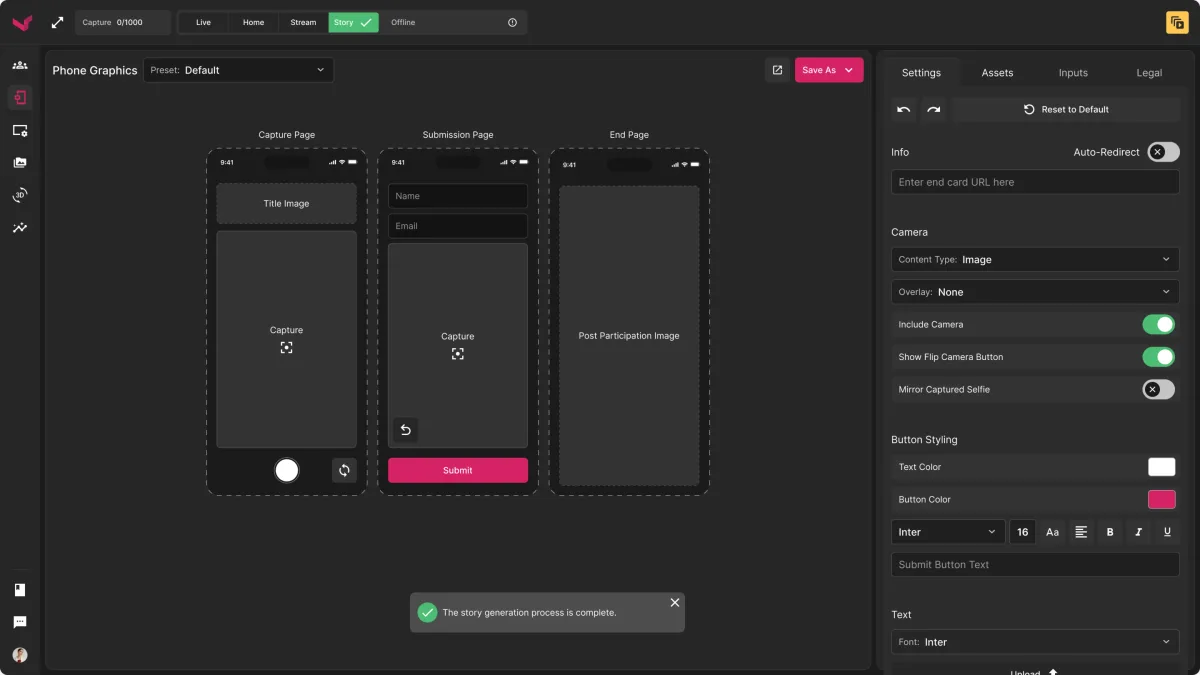
Task: Pick the pink Button Color swatch
Action: pyautogui.click(x=1161, y=499)
